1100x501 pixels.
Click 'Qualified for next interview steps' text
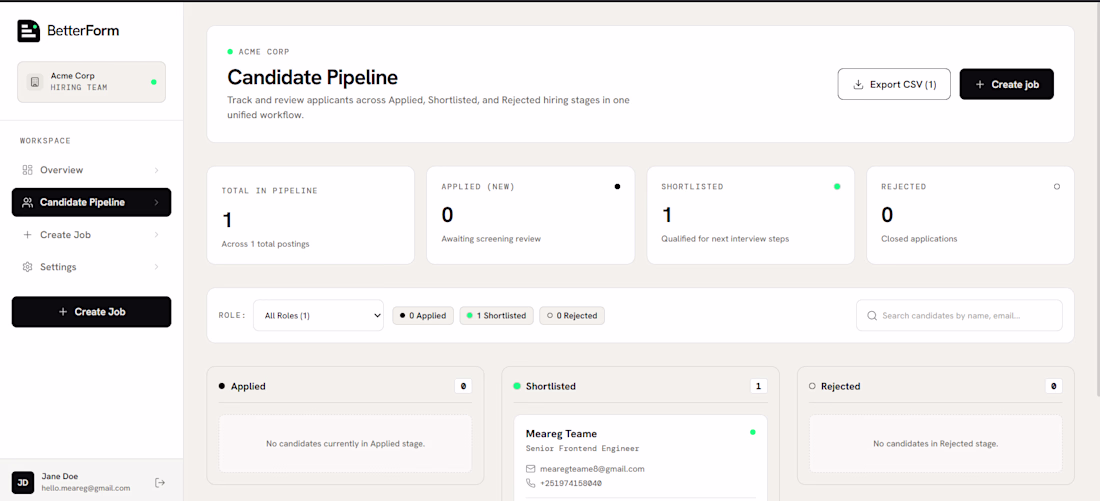[x=725, y=239]
